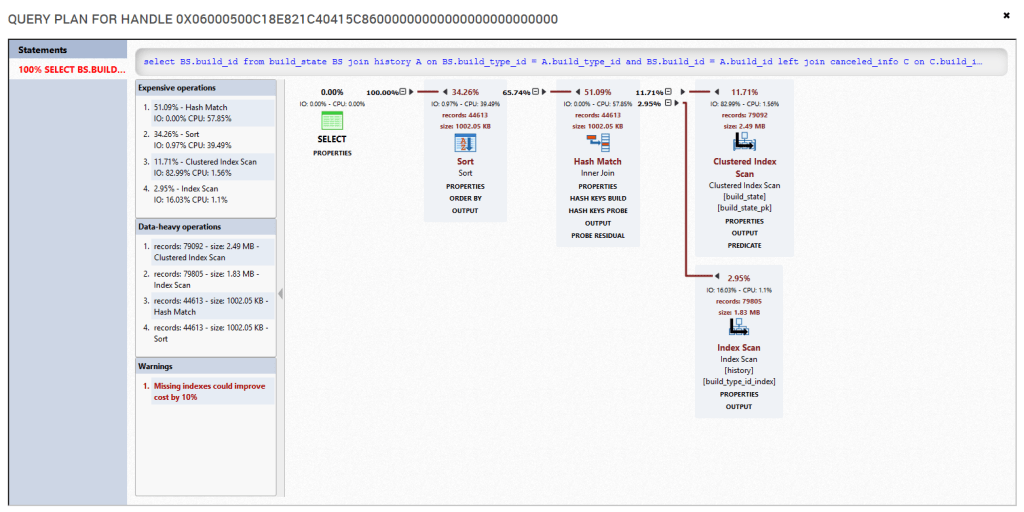The height and width of the screenshot is (512, 1024).
Task: Click the Expensive operations panel header
Action: (x=206, y=88)
